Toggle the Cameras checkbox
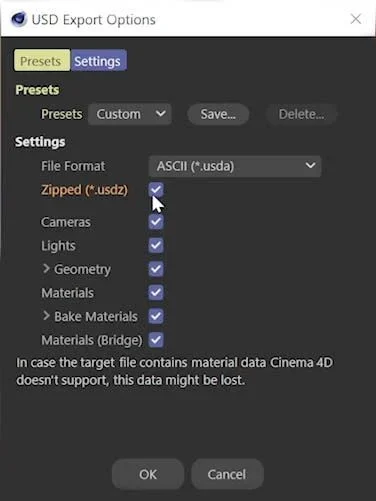This screenshot has width=376, height=501. click(156, 222)
